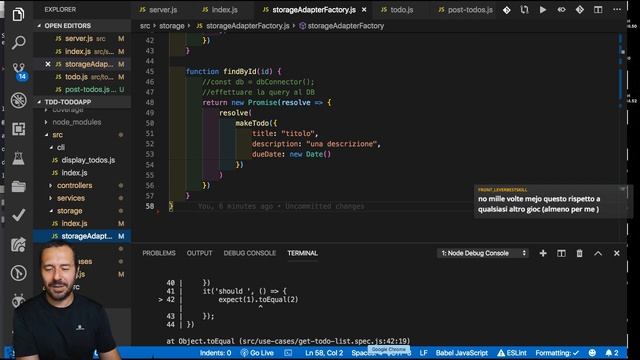
Task: Maximize the panel with up chevron
Action: pos(598,253)
